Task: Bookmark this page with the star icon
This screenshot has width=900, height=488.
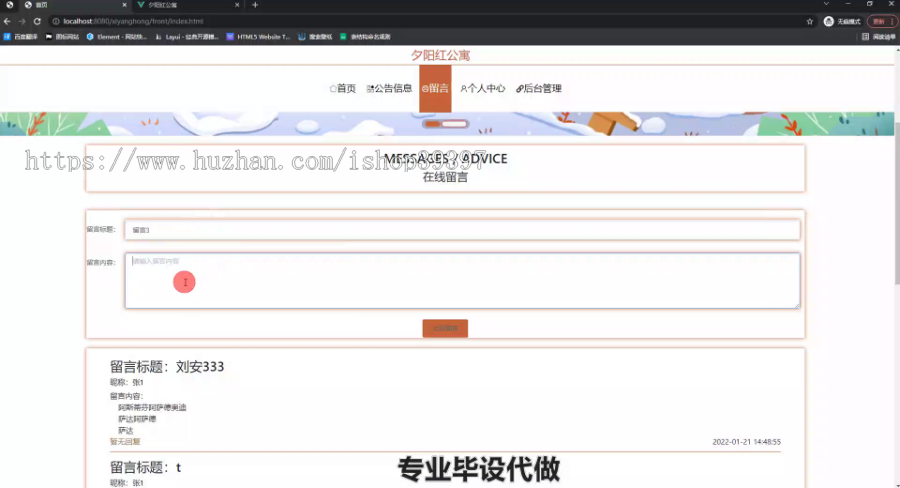Action: click(x=810, y=21)
